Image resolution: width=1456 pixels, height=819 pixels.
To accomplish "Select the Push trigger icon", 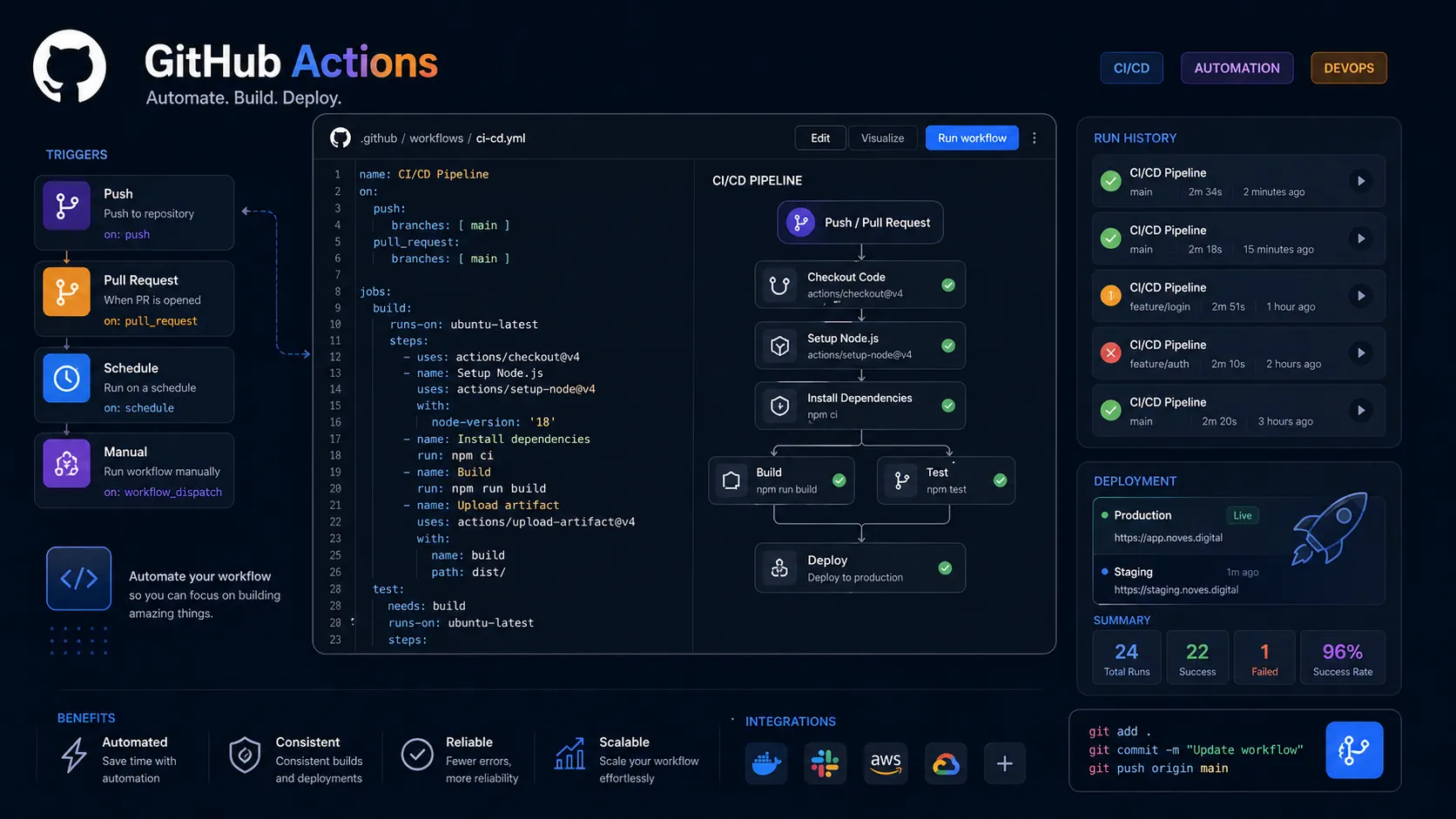I will coord(65,206).
